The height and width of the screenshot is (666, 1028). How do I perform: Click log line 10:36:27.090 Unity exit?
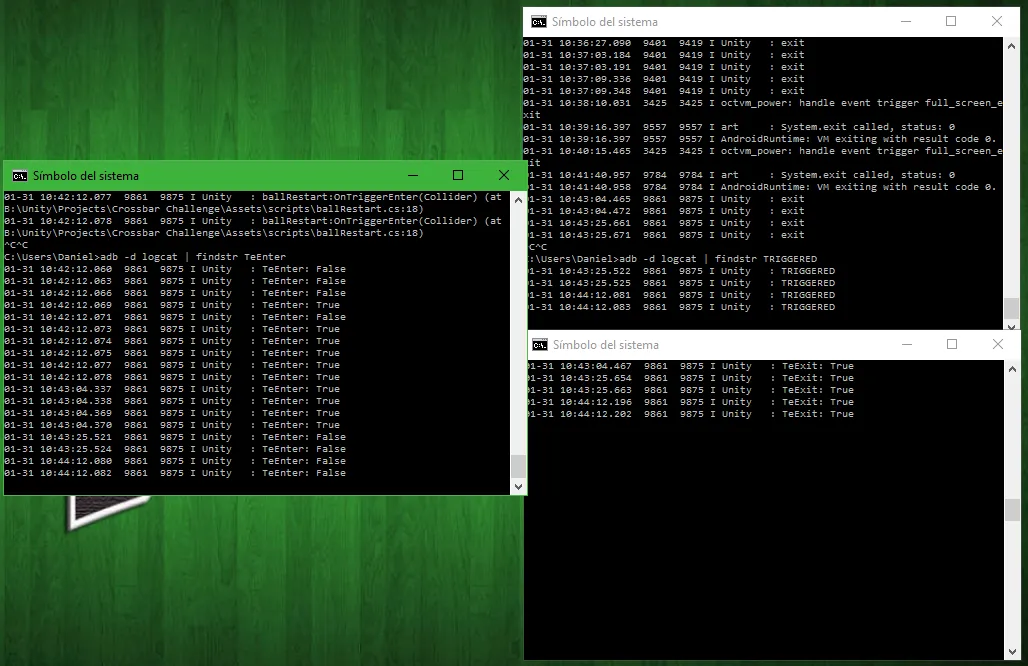coord(663,43)
